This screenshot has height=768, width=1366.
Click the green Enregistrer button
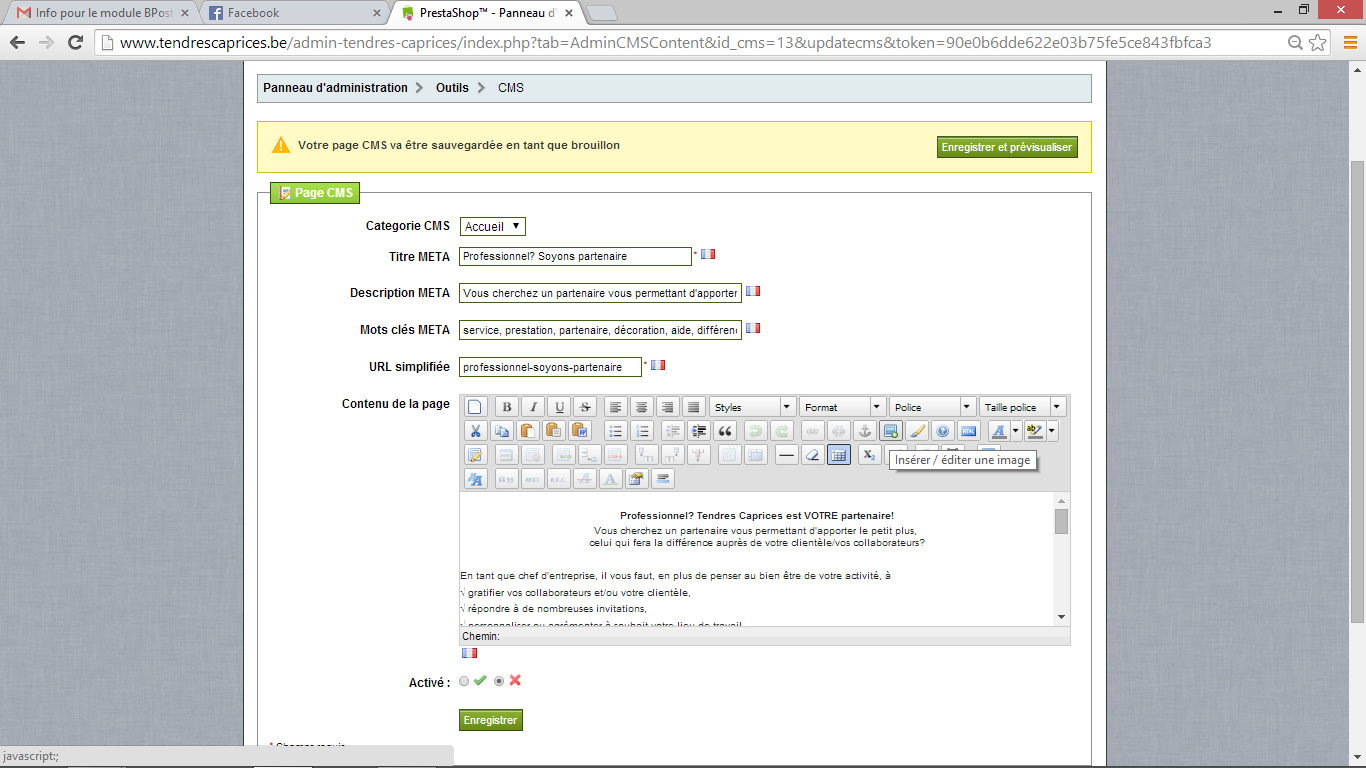490,720
